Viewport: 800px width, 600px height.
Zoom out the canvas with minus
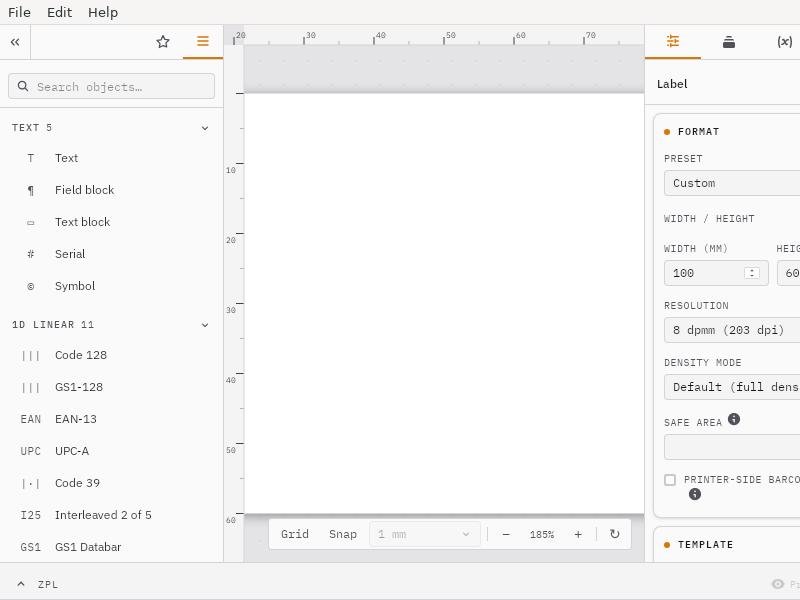pos(506,534)
